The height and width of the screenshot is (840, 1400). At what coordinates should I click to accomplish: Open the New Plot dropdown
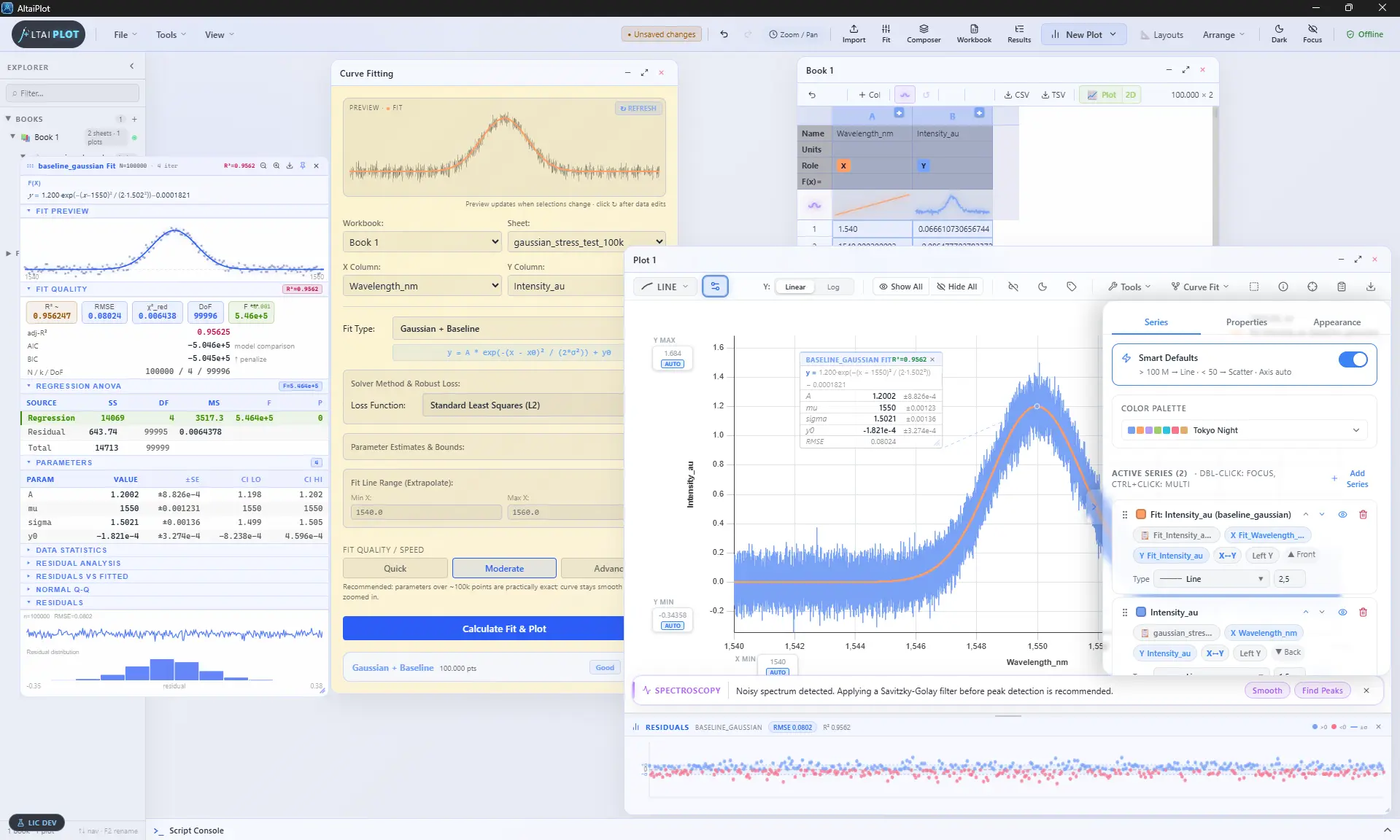[1084, 34]
